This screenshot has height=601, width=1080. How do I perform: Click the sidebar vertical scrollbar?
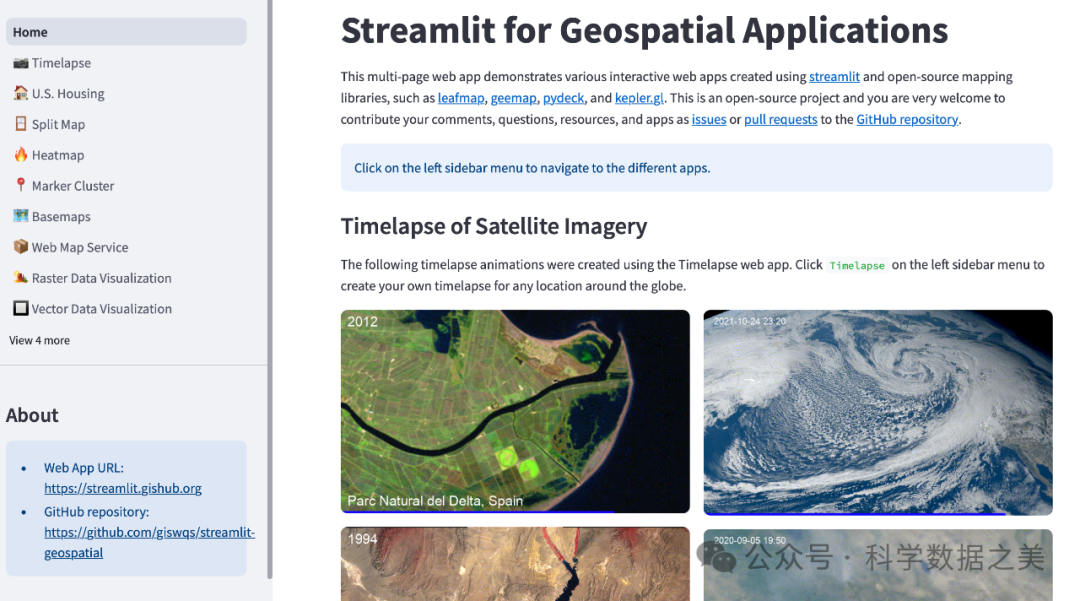tap(270, 290)
